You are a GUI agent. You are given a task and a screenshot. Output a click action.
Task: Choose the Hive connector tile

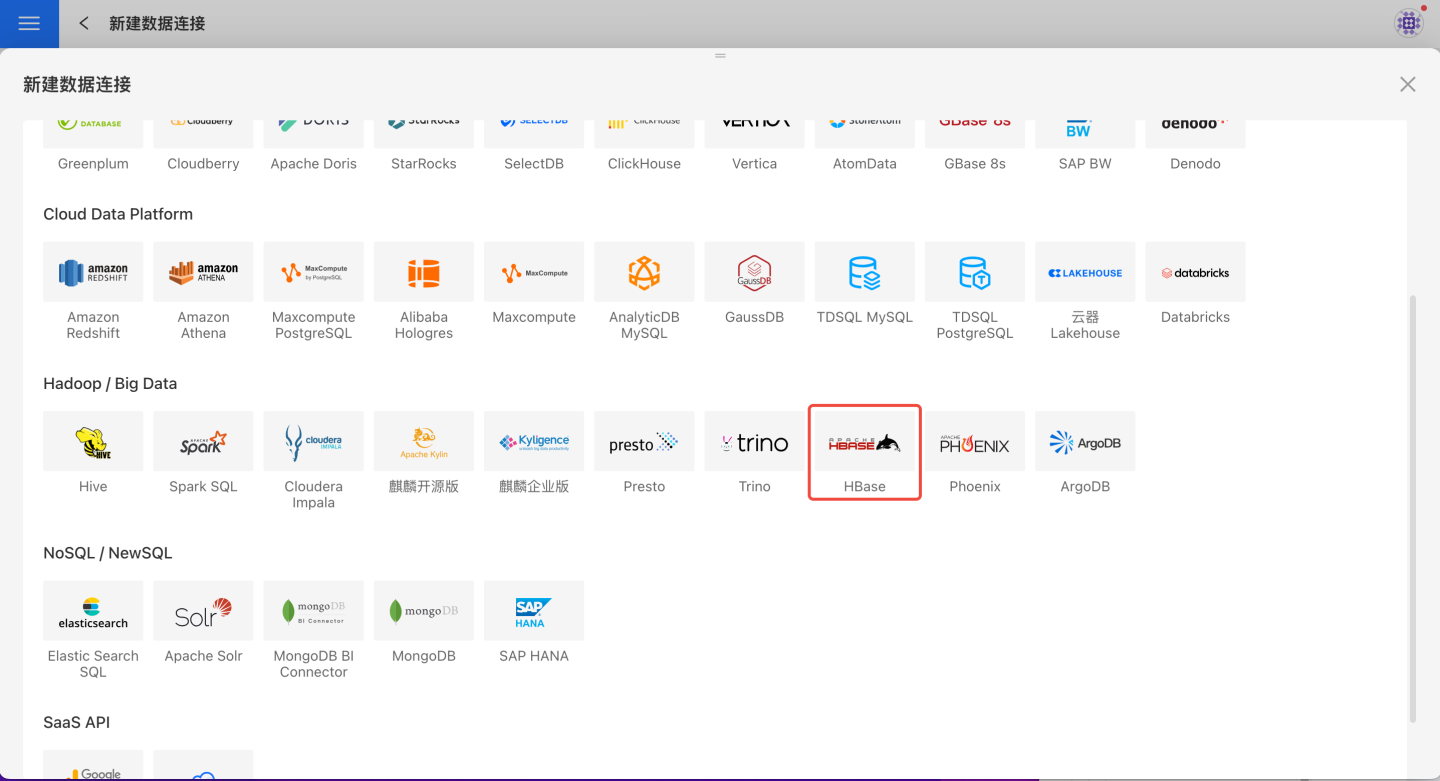(93, 442)
